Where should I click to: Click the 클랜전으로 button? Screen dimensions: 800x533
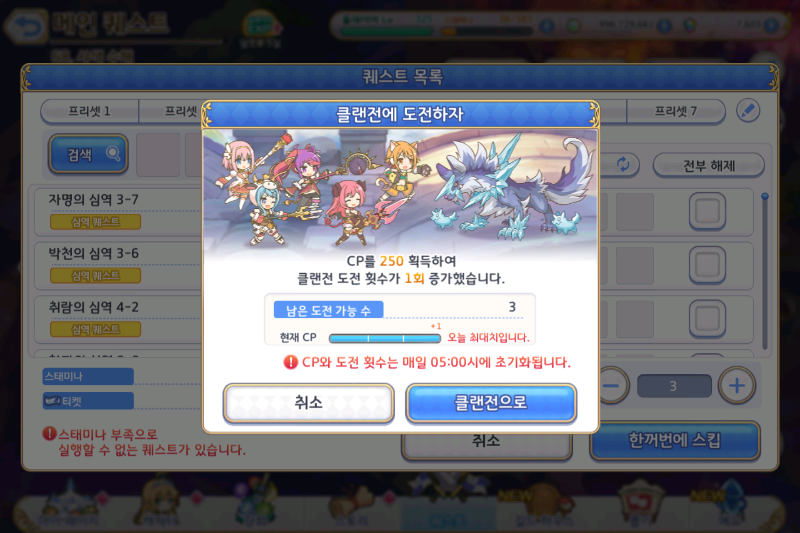pyautogui.click(x=491, y=403)
